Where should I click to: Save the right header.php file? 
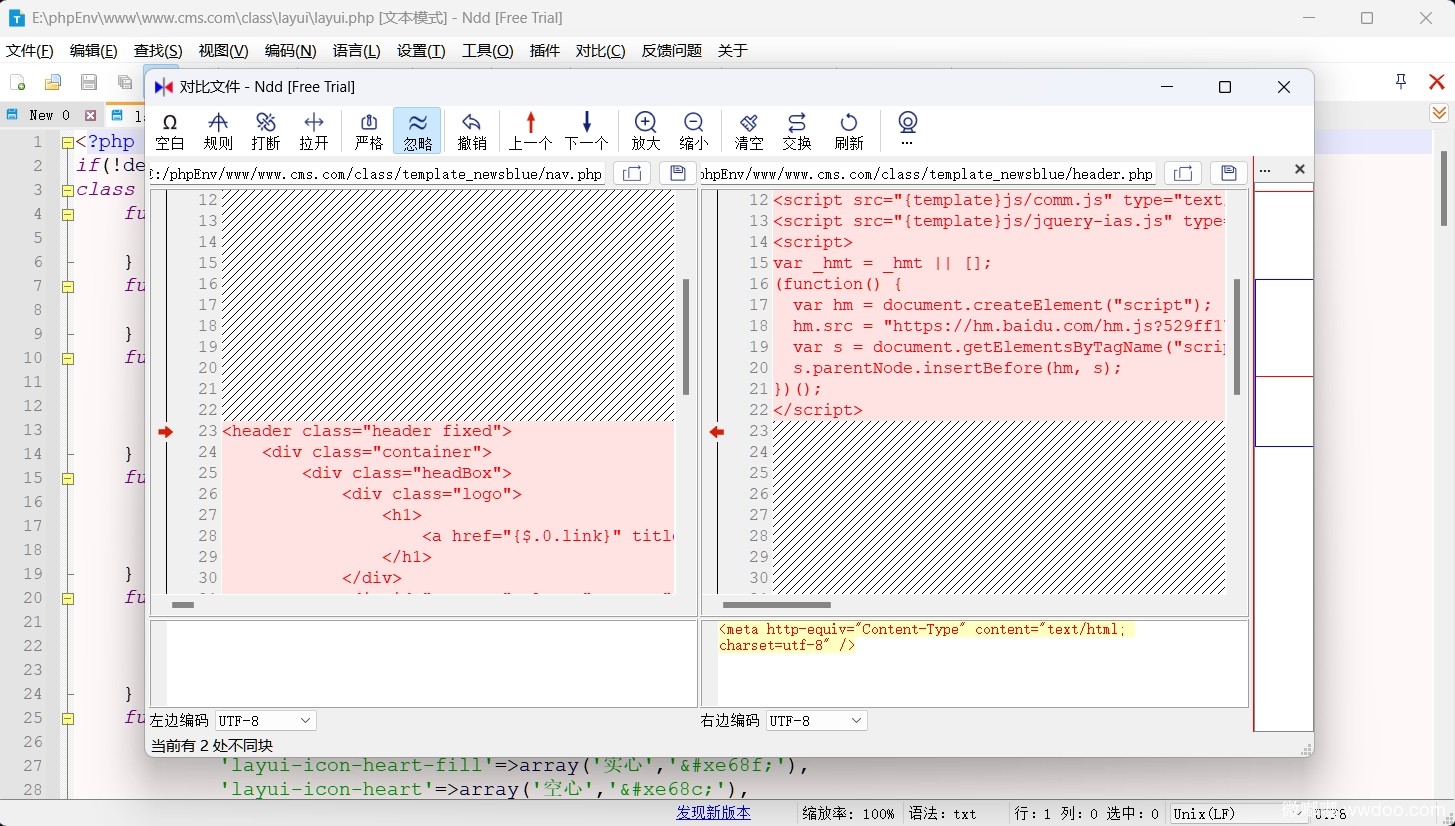(1229, 173)
